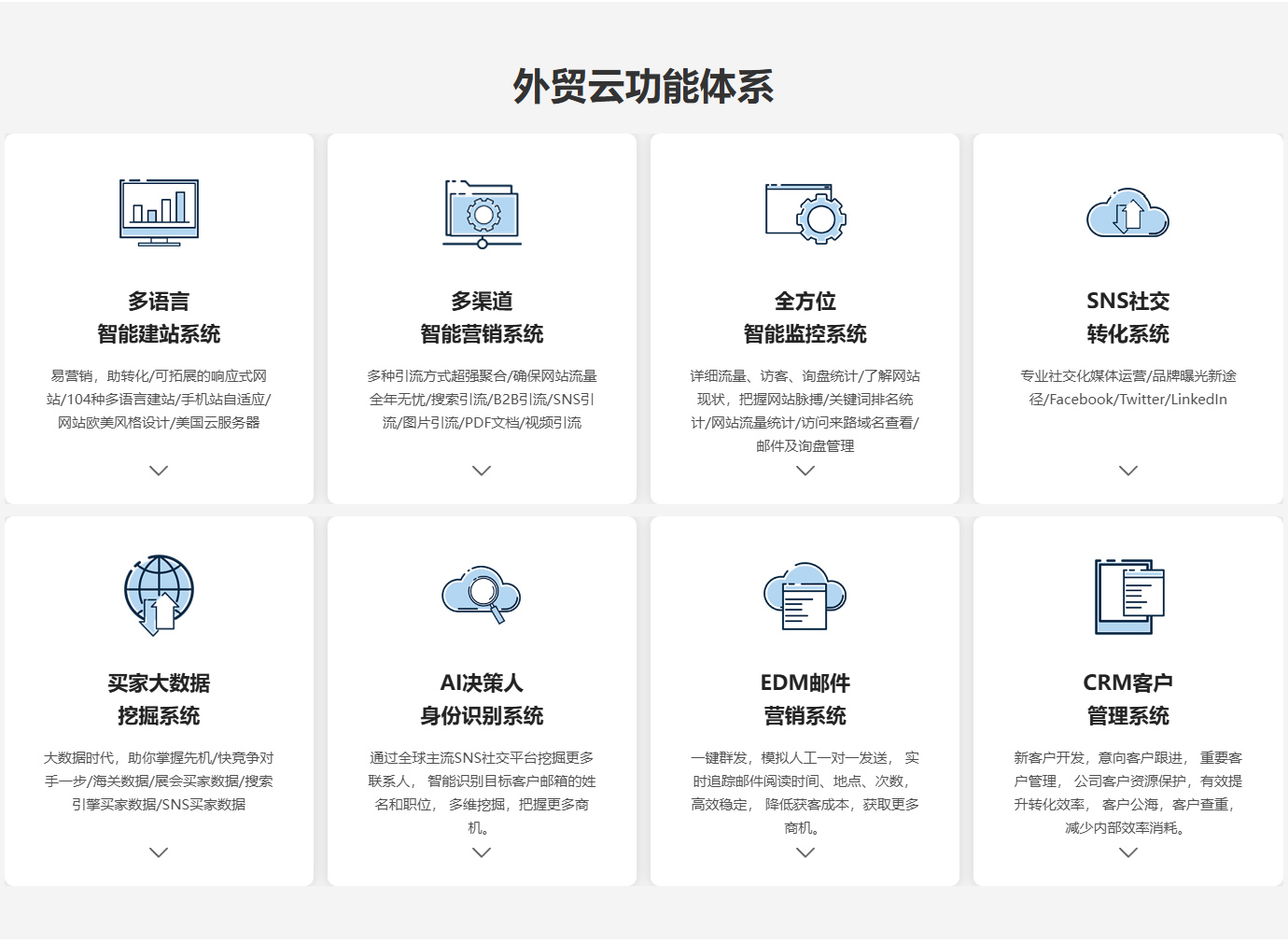The height and width of the screenshot is (943, 1288).
Task: Expand the 全方位智能监控系统 card chevron
Action: coord(805,471)
